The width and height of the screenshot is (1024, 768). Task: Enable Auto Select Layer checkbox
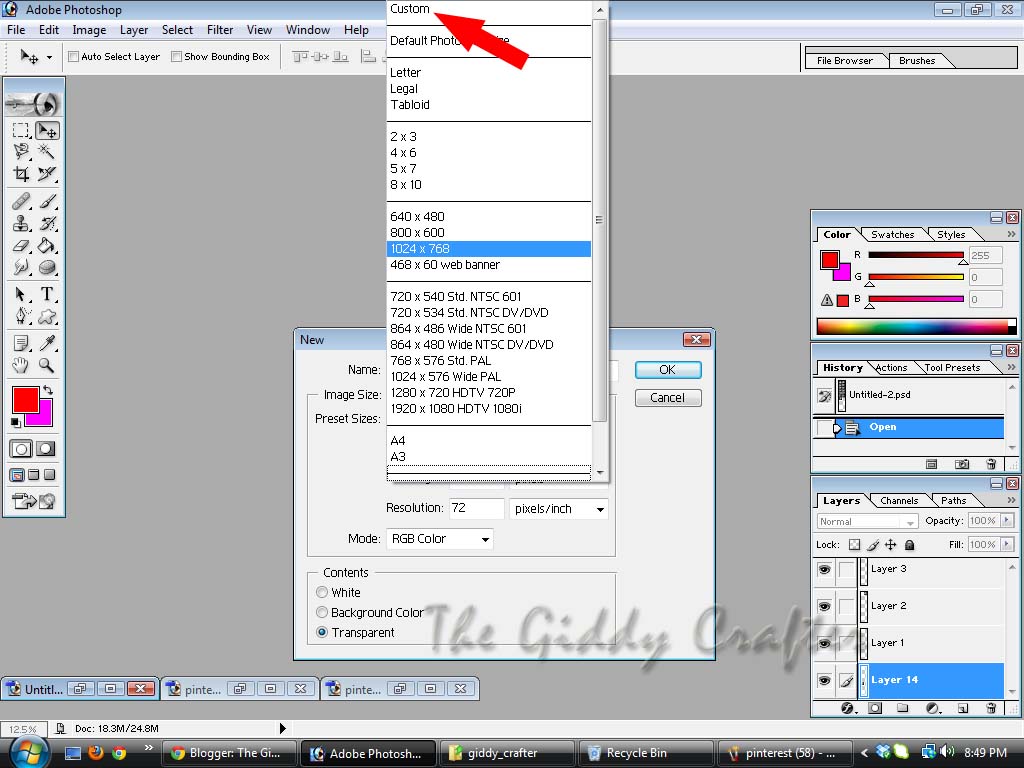[74, 57]
